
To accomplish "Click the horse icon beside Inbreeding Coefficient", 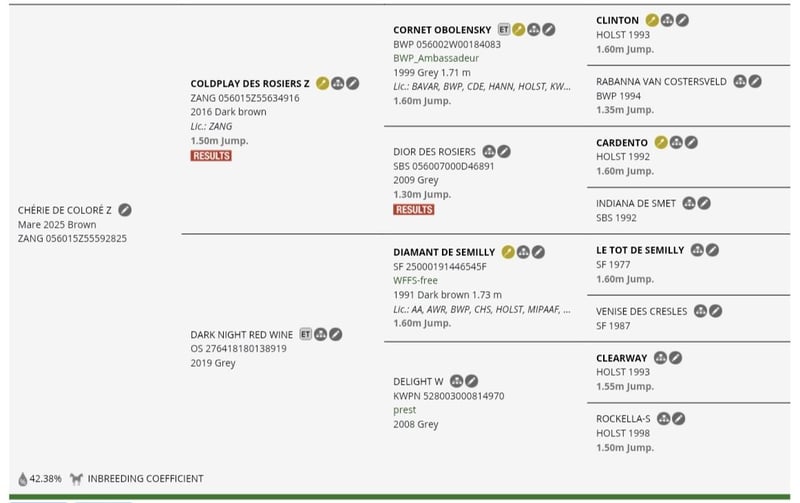I will tap(77, 479).
